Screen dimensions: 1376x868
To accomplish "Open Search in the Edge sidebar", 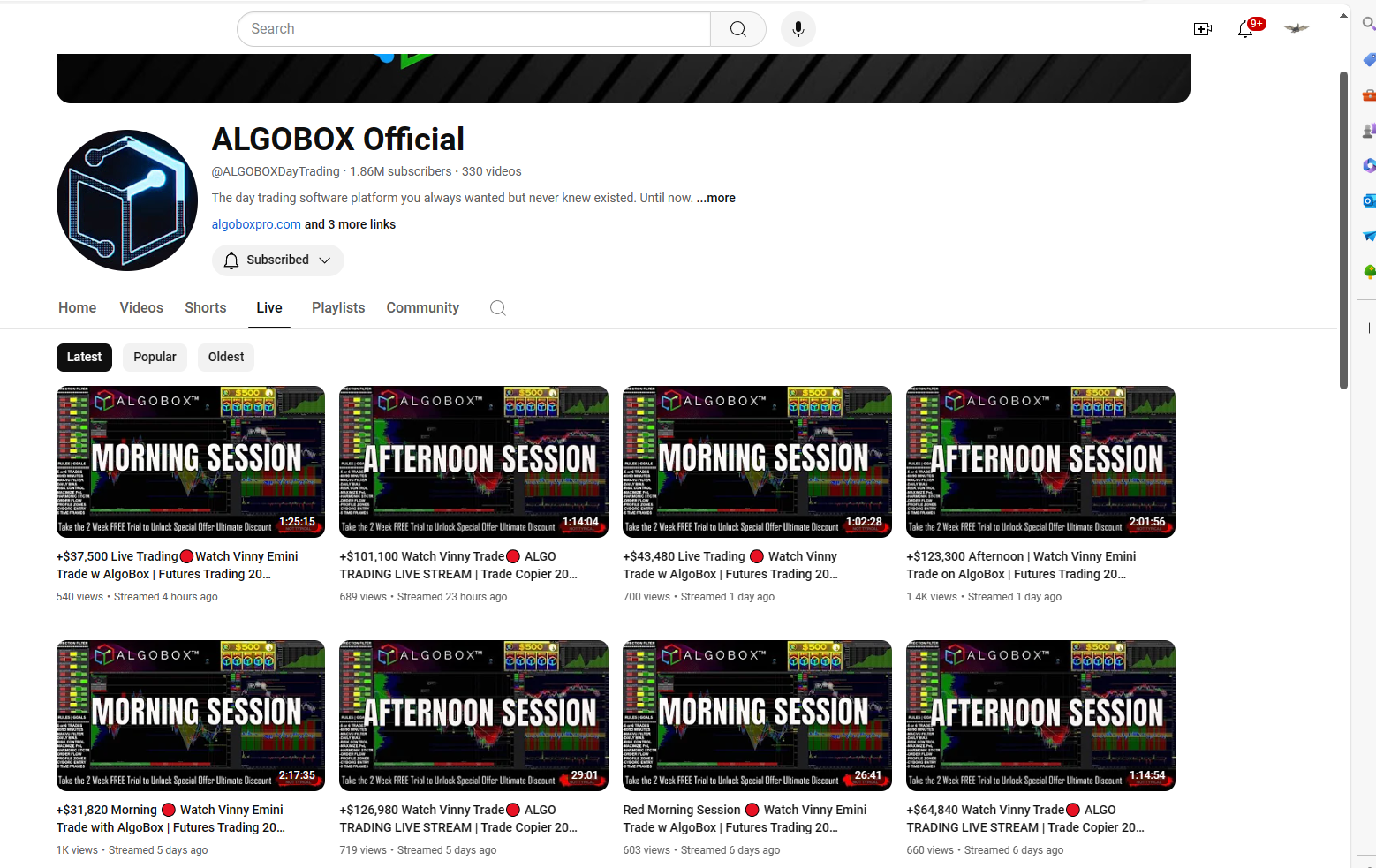I will coord(1368,24).
